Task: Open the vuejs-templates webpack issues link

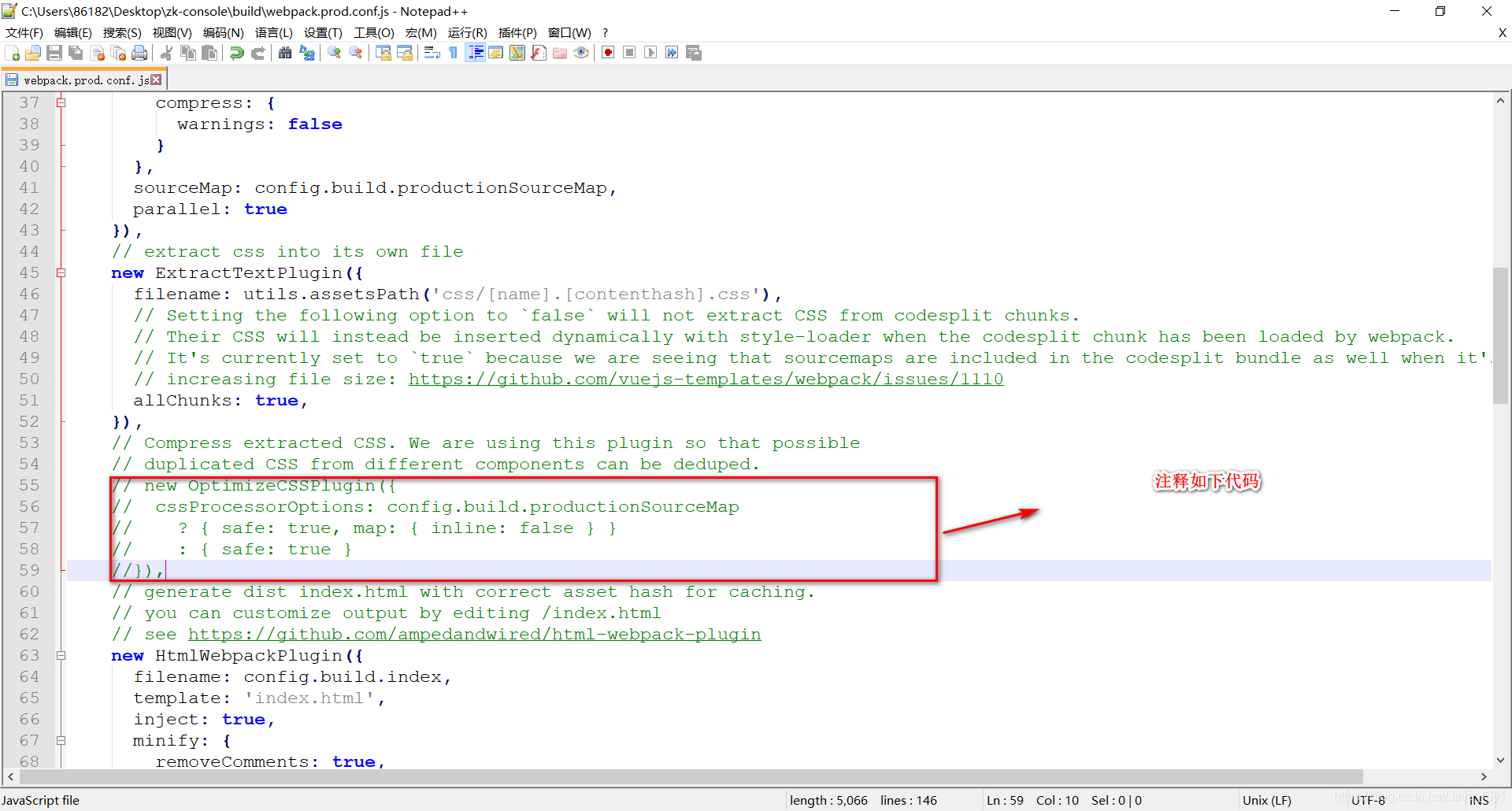Action: (x=706, y=379)
